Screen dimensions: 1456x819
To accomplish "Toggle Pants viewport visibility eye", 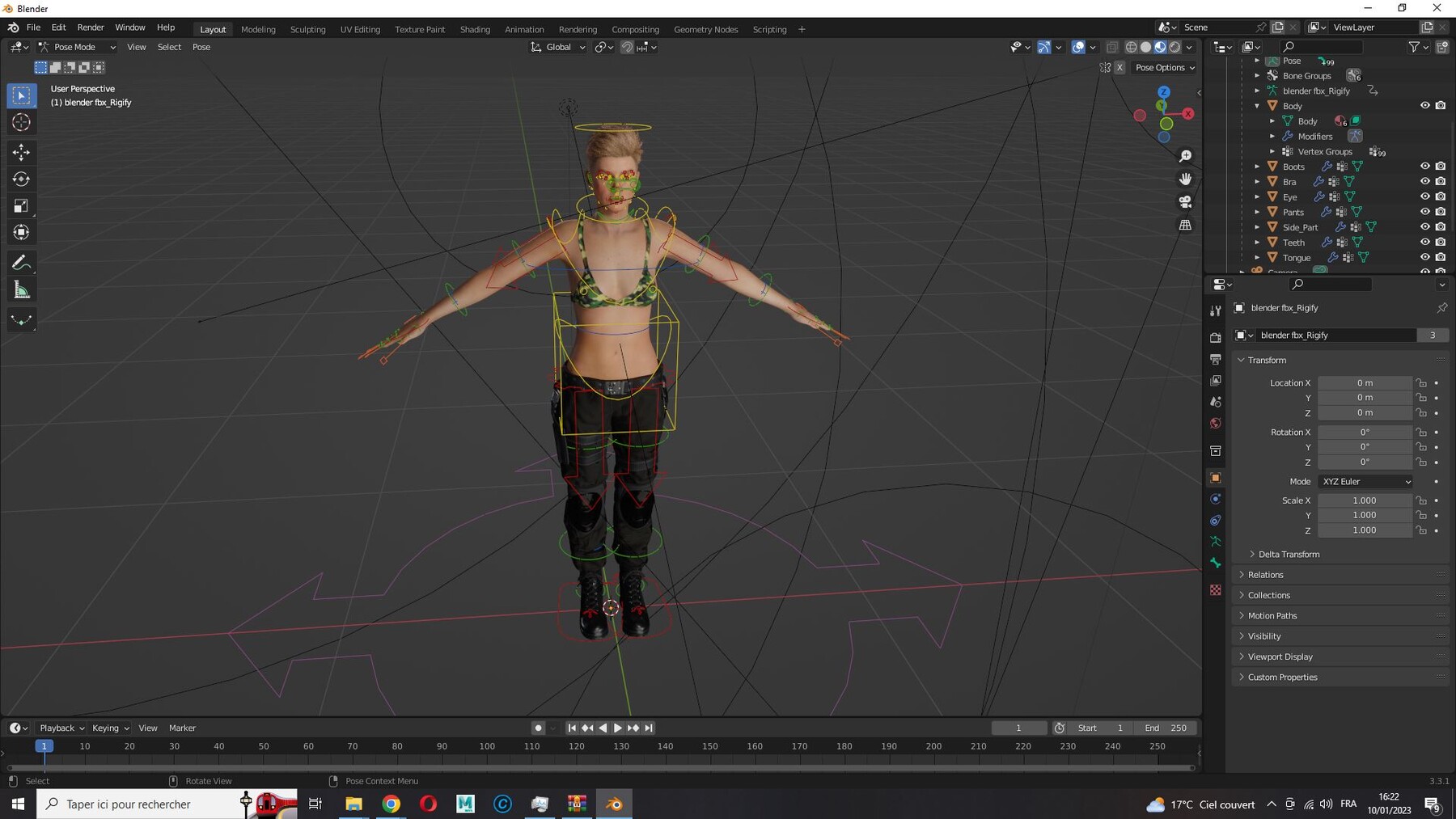I will [1424, 212].
